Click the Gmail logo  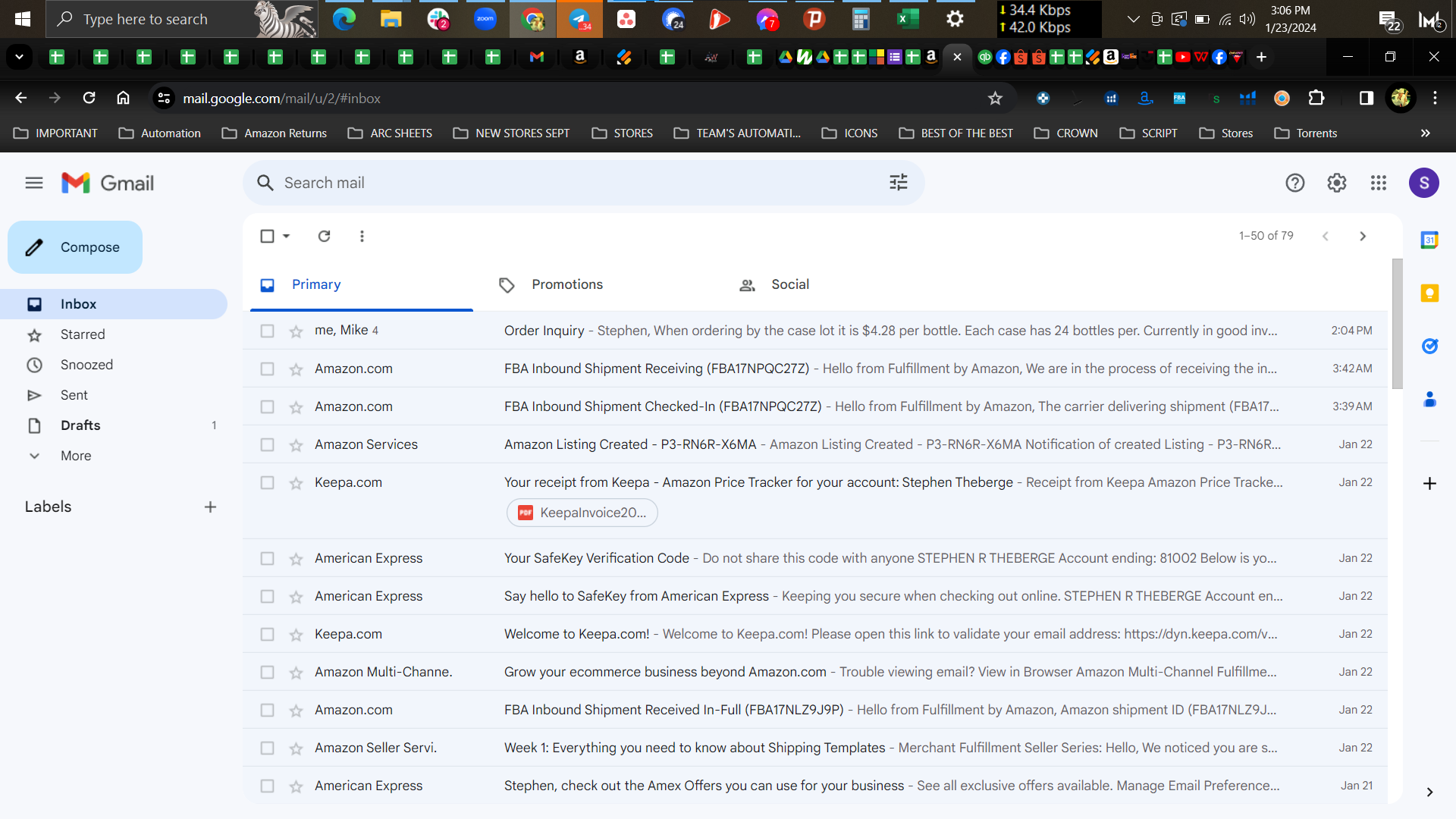(x=108, y=183)
